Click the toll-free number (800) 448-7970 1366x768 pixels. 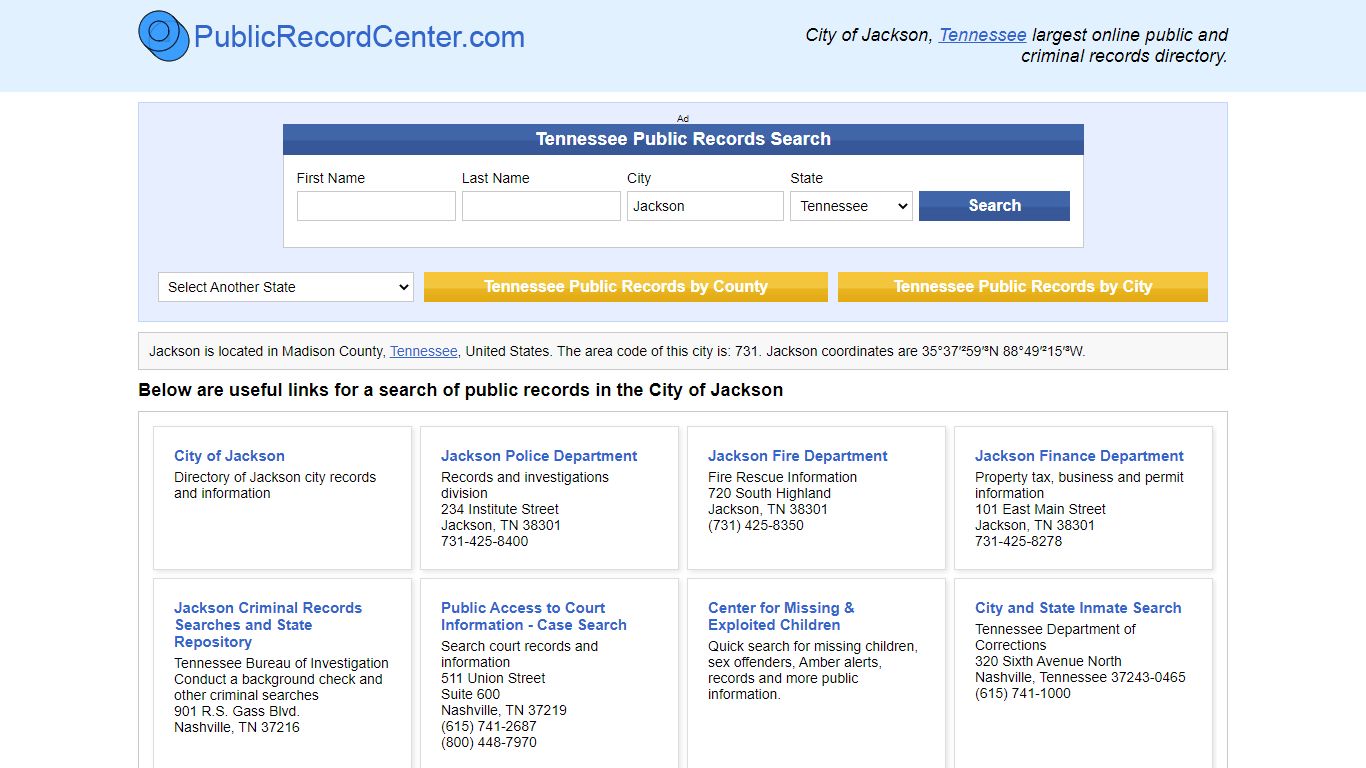pyautogui.click(x=489, y=742)
